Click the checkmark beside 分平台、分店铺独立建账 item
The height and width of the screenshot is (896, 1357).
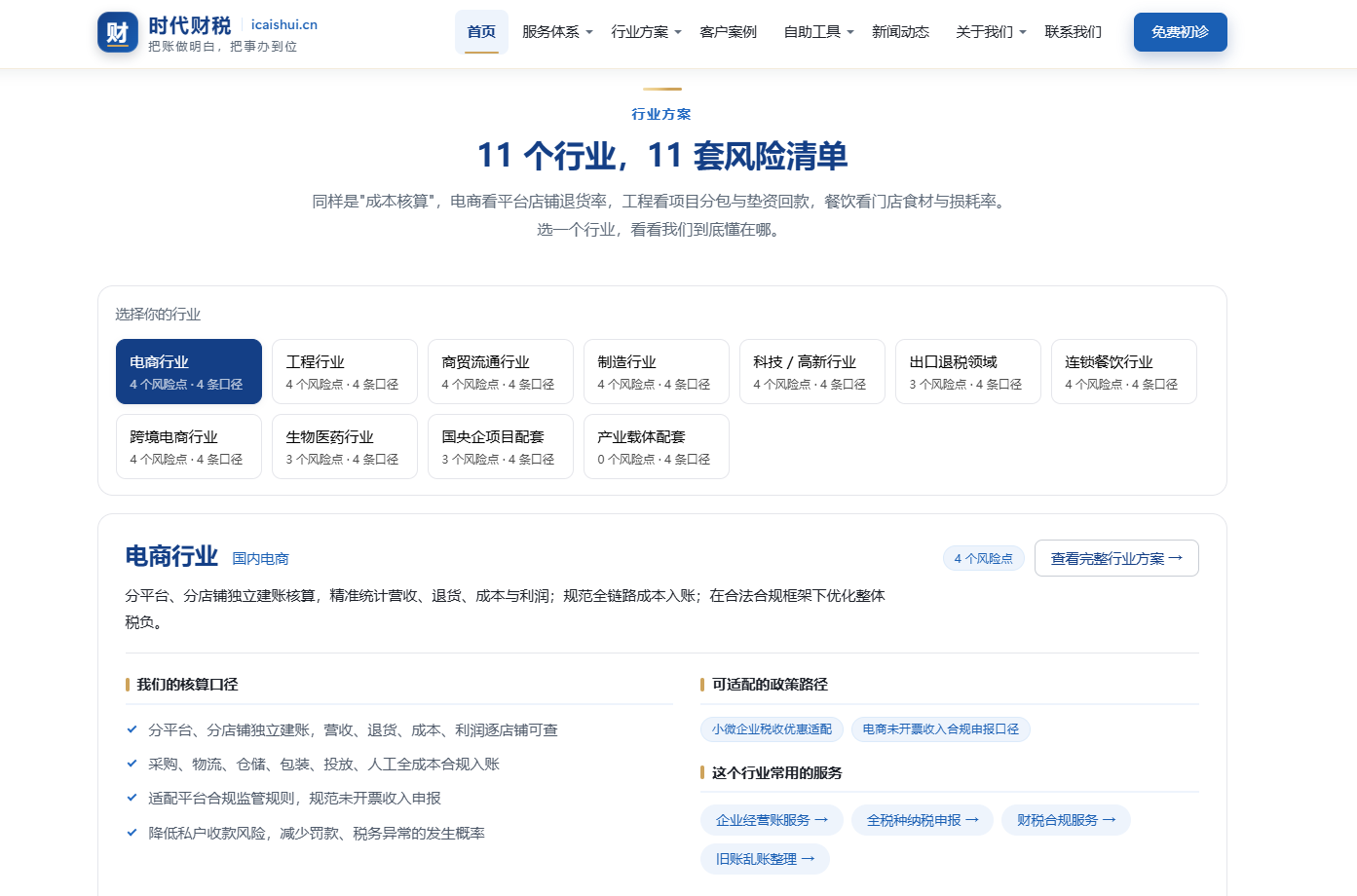132,729
